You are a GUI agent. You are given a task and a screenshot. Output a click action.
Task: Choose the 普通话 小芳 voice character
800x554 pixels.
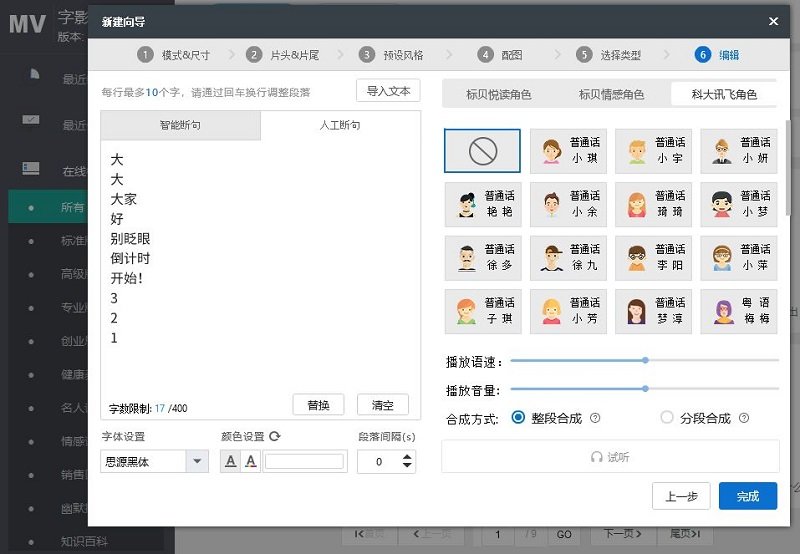click(x=568, y=311)
